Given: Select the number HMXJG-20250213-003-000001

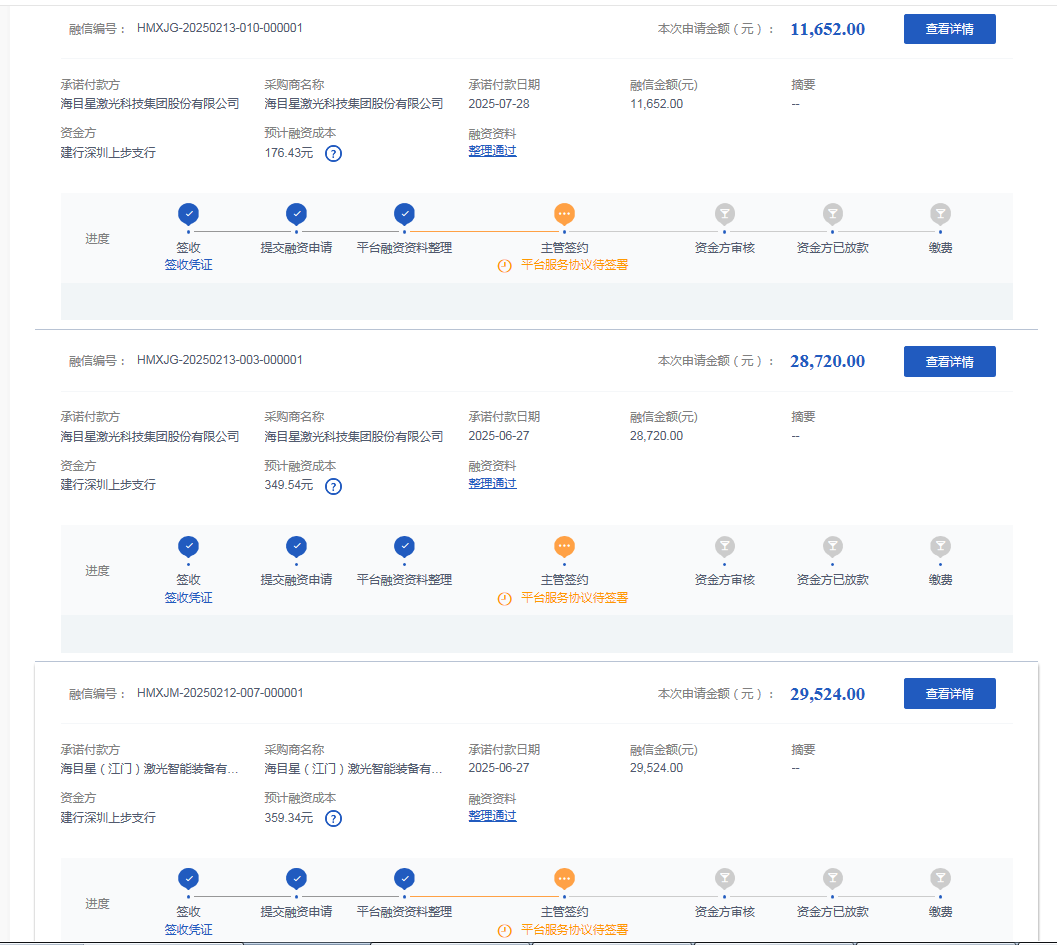Looking at the screenshot, I should pos(220,360).
